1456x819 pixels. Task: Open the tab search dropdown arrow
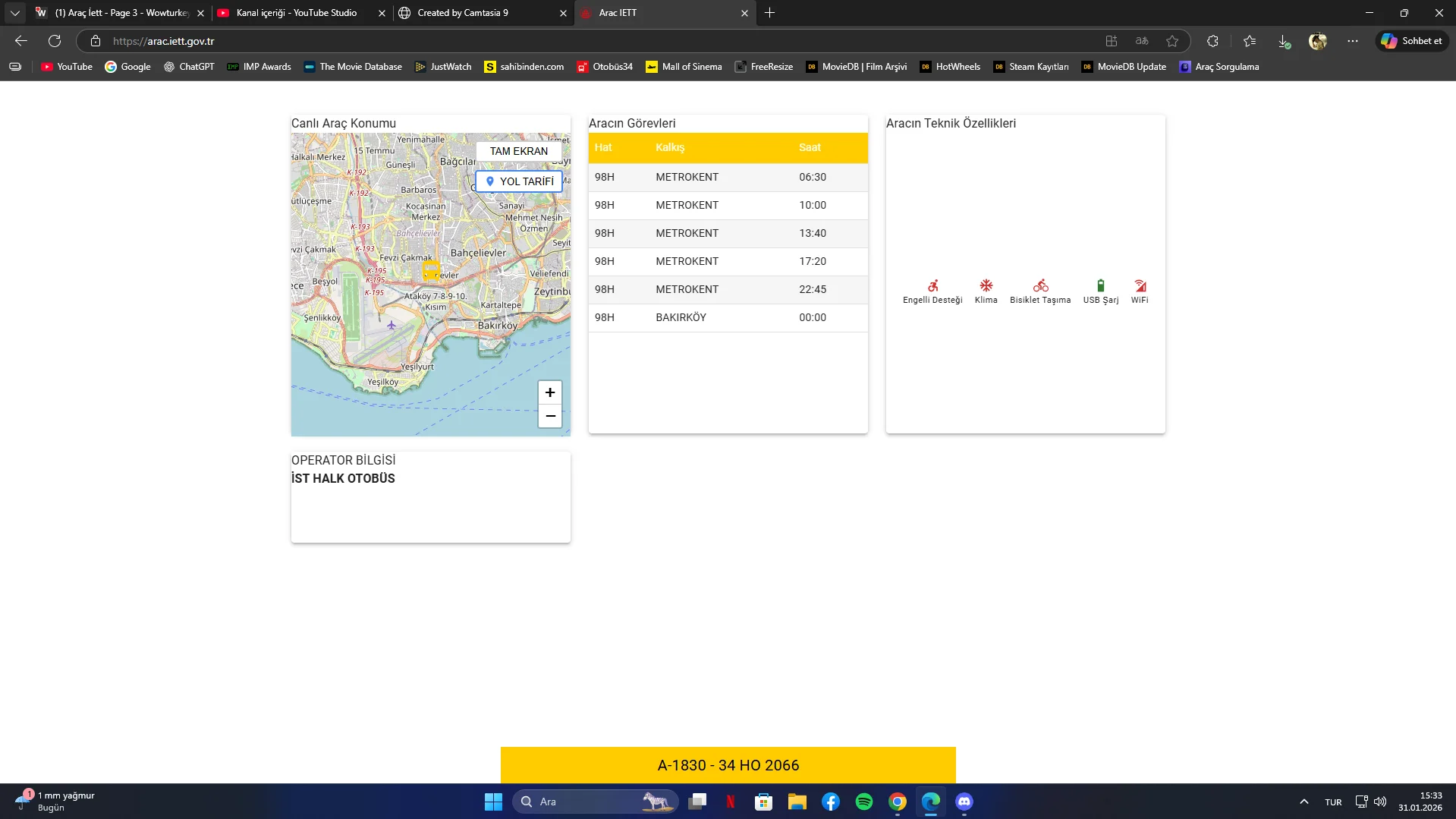(14, 13)
